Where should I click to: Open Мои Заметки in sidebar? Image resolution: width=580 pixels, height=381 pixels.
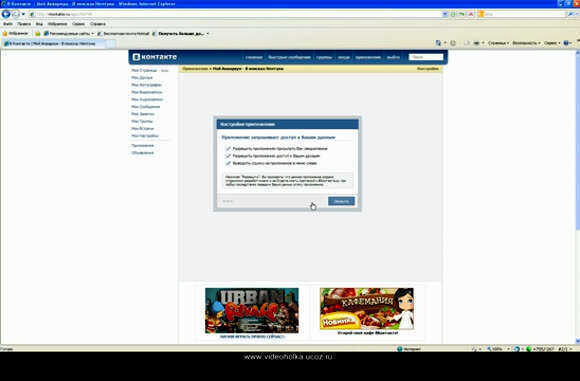(x=143, y=114)
